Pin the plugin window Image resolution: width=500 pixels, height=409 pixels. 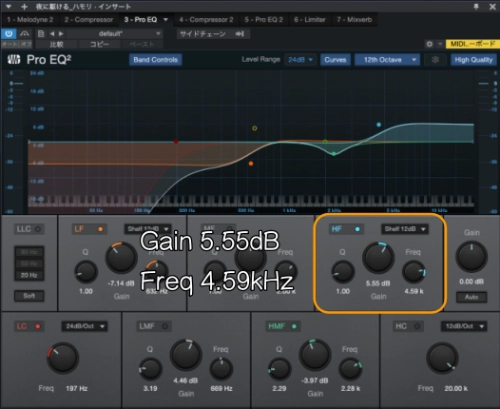click(477, 6)
